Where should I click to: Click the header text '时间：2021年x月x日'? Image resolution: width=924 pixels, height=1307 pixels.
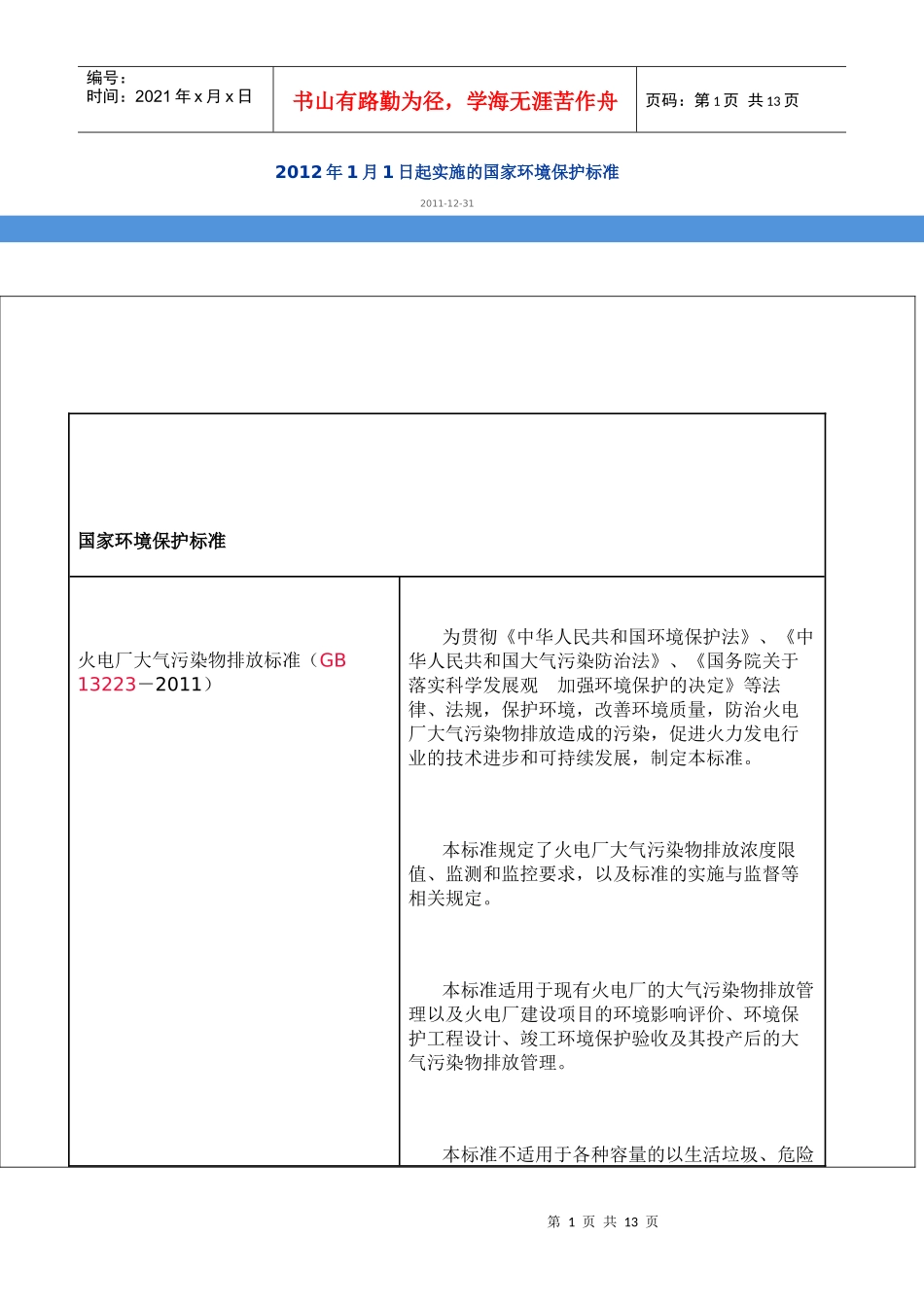click(169, 96)
